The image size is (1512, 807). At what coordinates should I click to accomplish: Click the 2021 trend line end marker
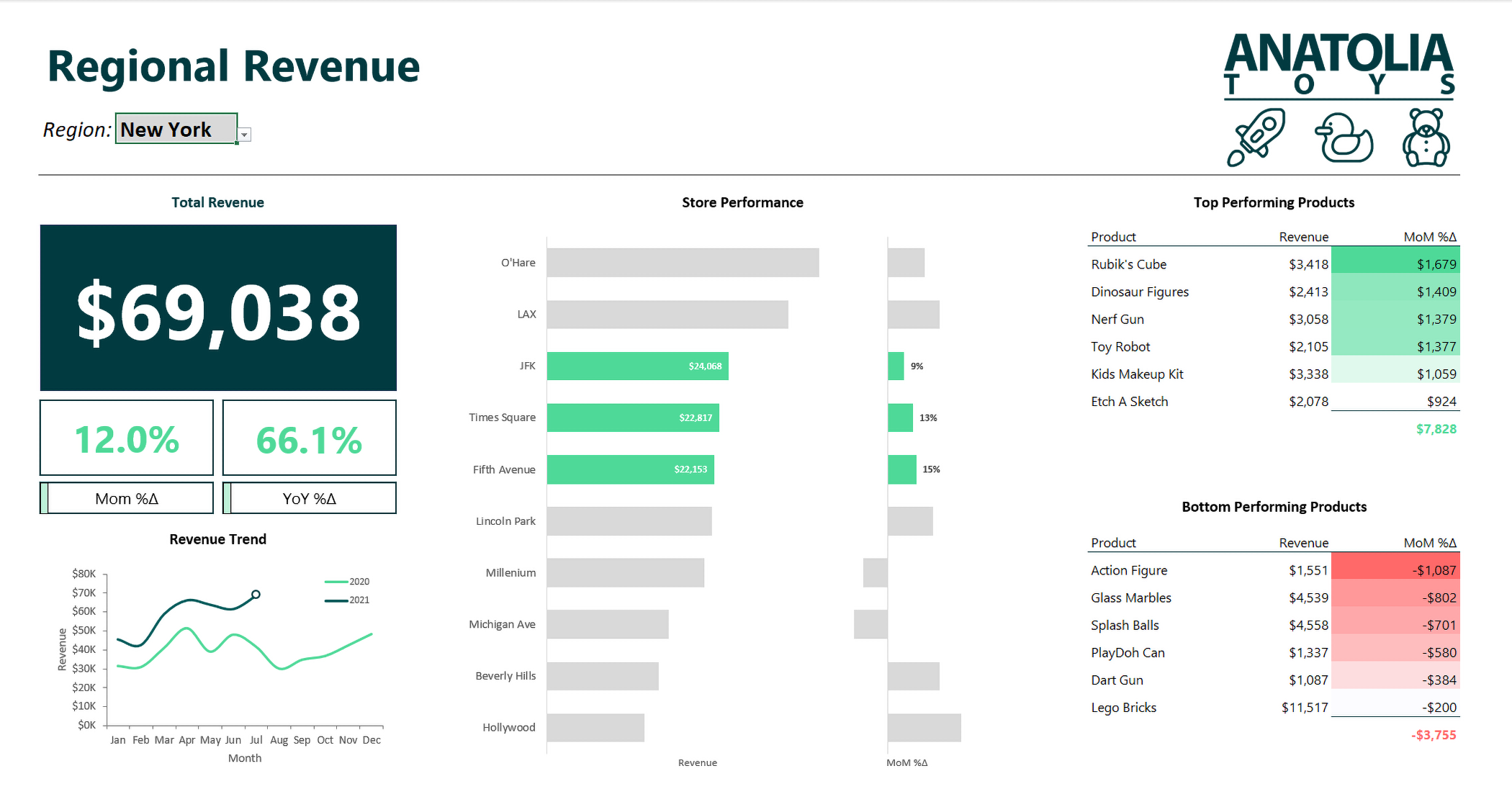click(x=256, y=595)
